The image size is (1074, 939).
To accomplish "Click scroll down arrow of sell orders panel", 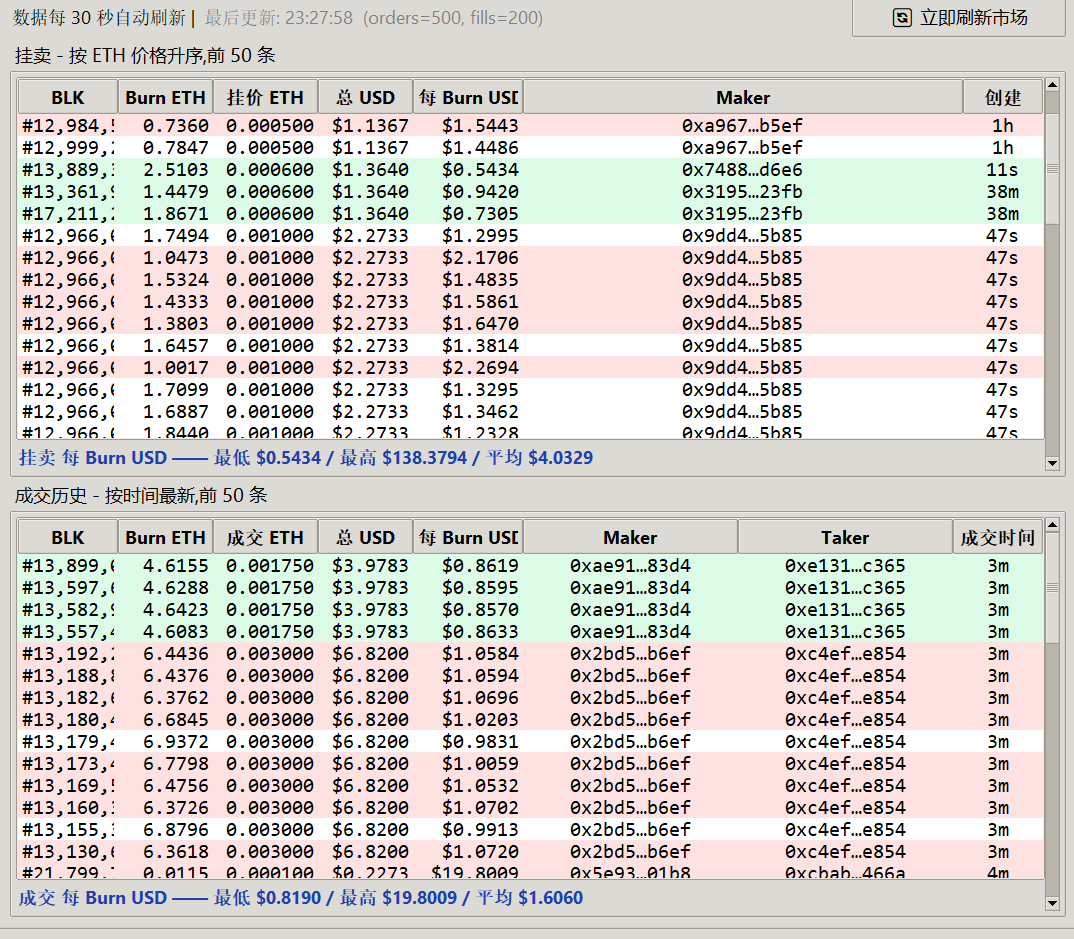I will click(1053, 464).
